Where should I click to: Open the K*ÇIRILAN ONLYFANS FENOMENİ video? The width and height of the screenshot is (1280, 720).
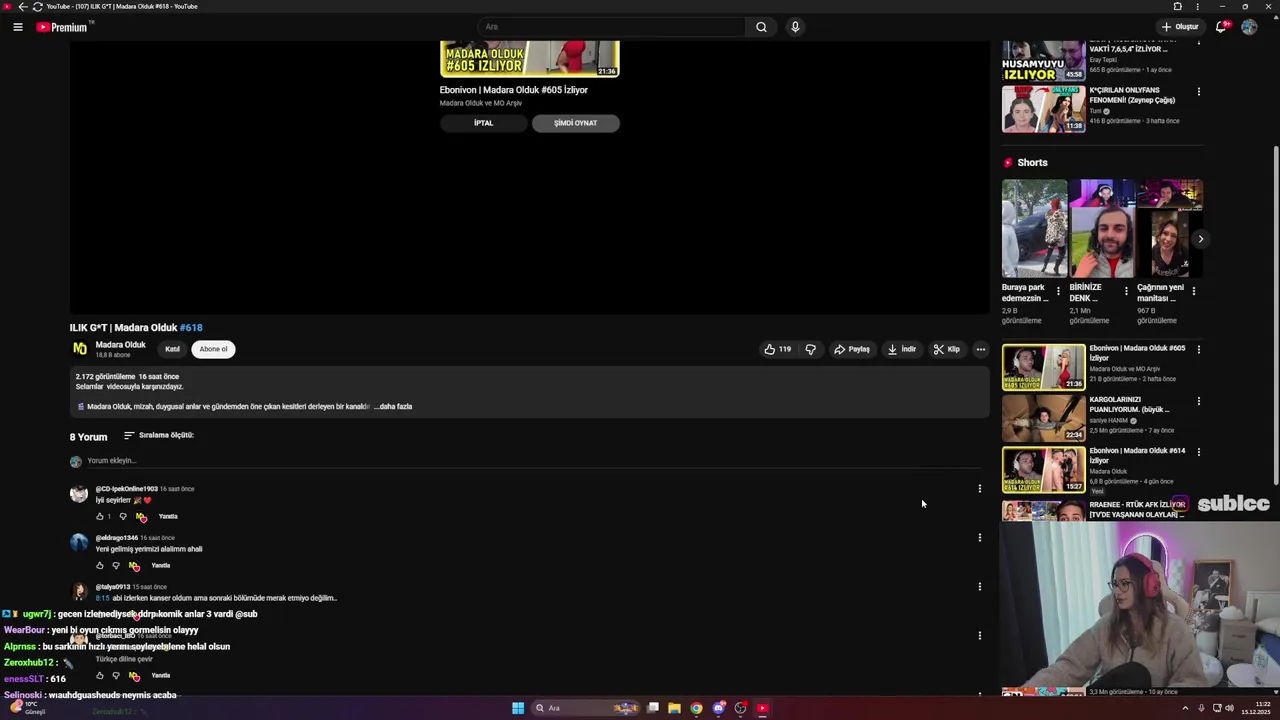[x=1043, y=109]
